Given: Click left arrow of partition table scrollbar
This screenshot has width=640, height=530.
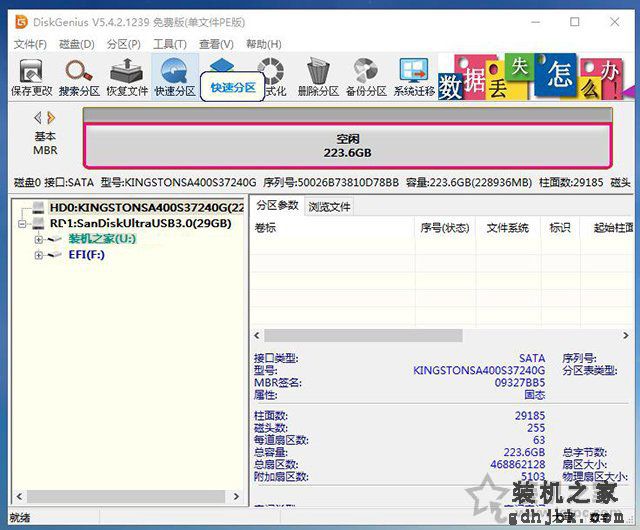Looking at the screenshot, I should pos(257,336).
